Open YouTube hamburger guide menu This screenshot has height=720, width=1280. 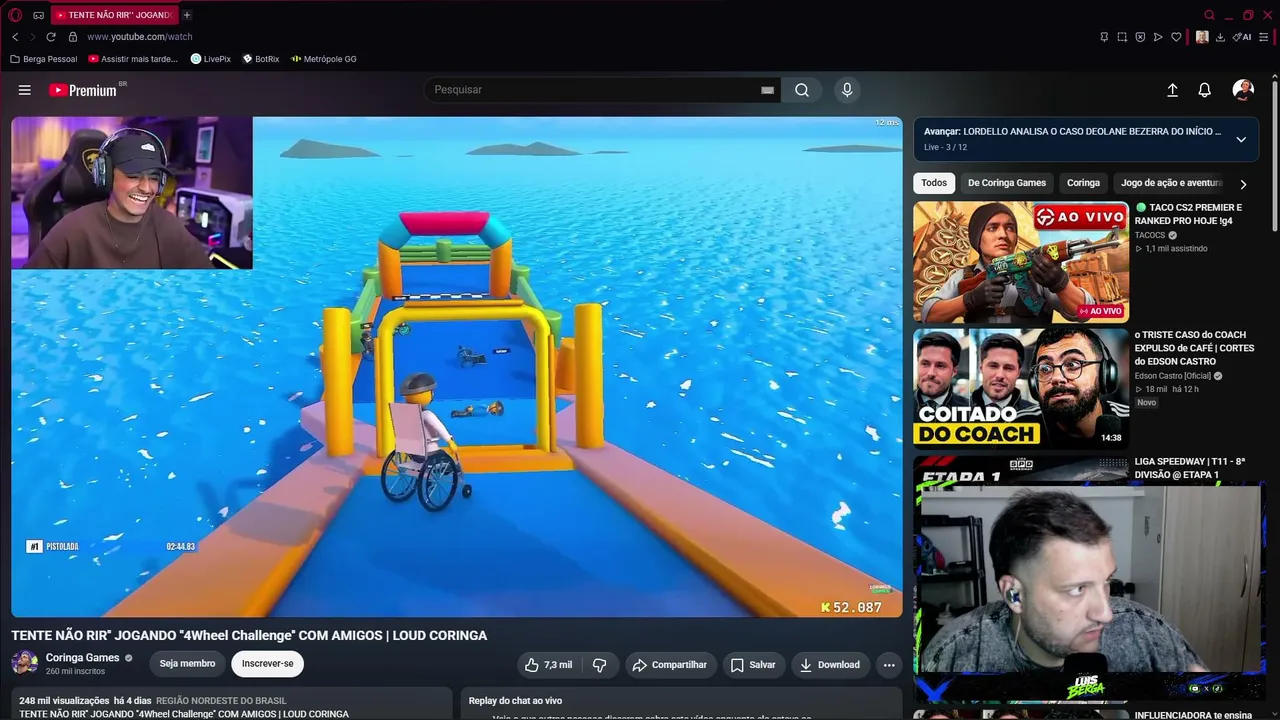tap(24, 90)
